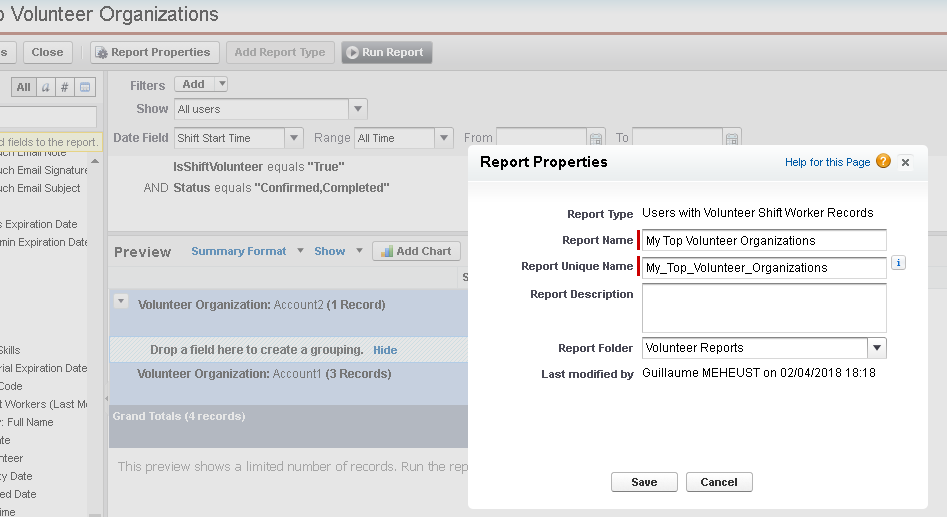Click the fields quick find search box

click(x=48, y=117)
